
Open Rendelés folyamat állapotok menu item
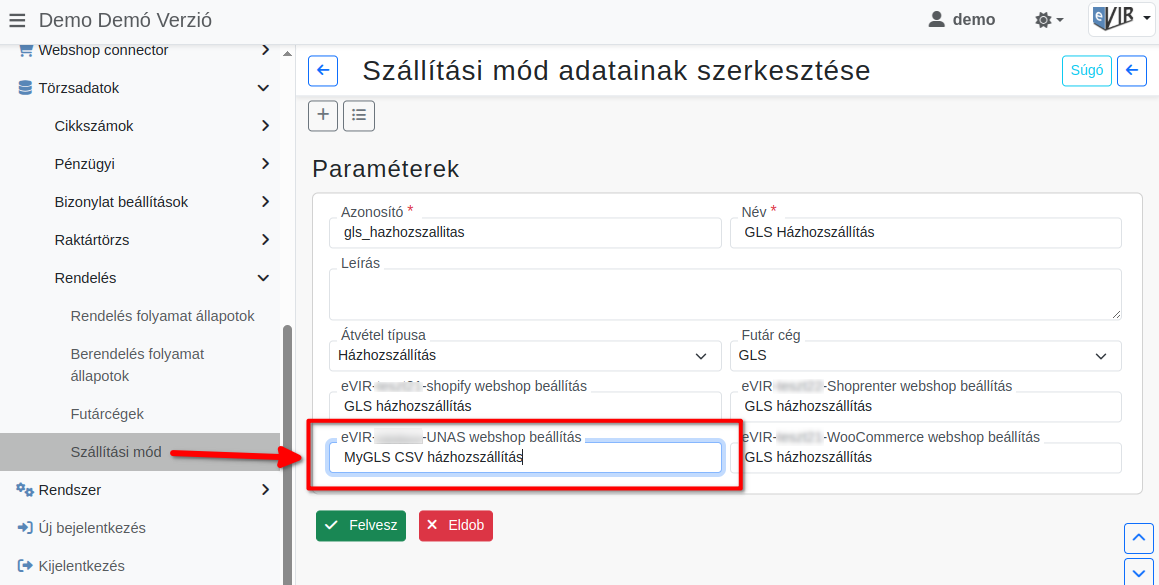click(163, 317)
